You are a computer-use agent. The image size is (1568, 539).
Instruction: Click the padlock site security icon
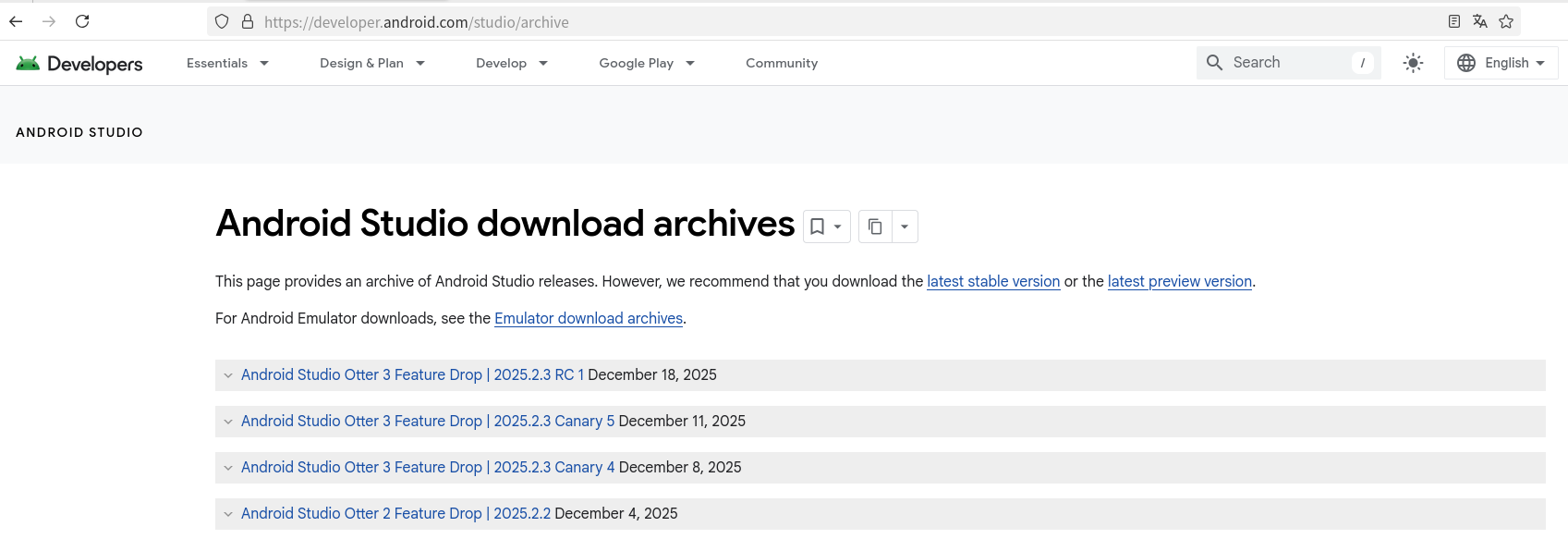coord(248,21)
